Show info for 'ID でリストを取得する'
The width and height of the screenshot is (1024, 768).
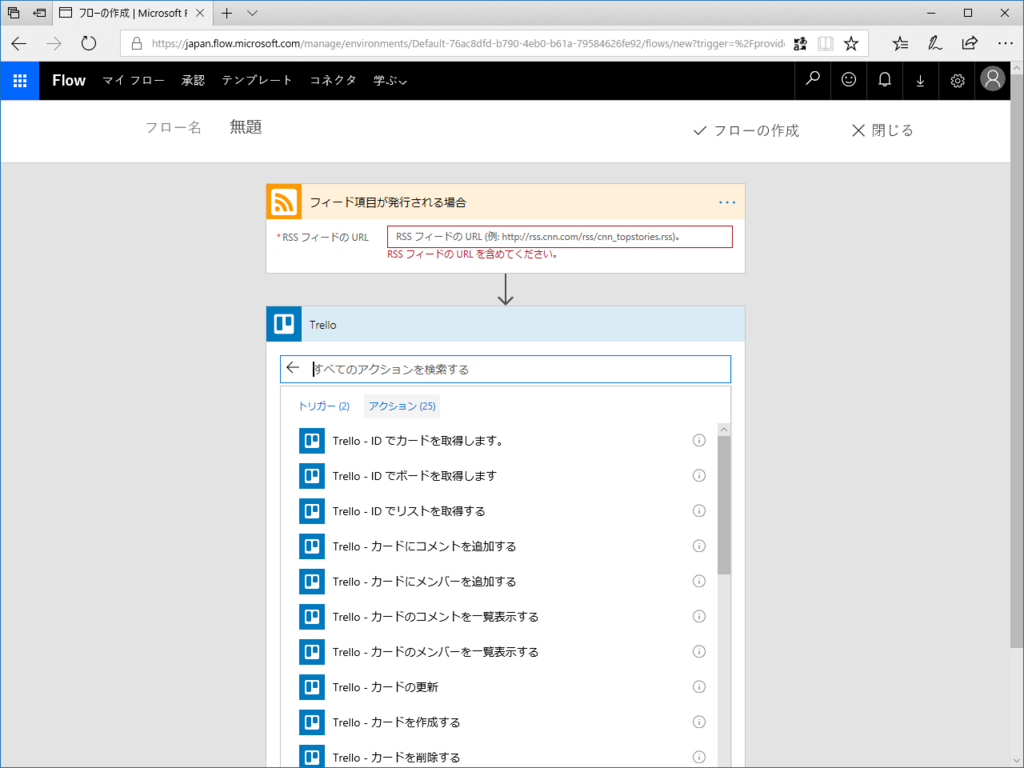(x=699, y=511)
